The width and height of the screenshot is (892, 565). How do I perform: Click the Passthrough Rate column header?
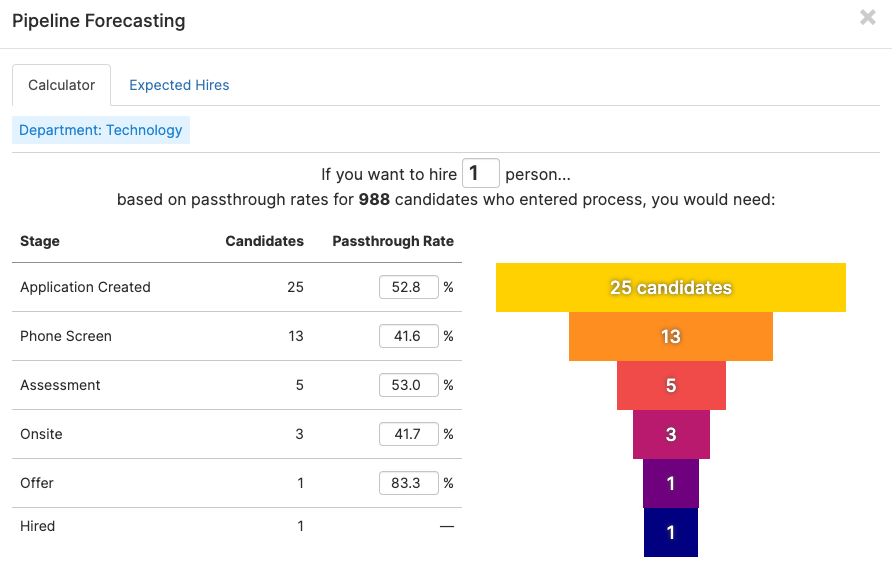[x=393, y=241]
